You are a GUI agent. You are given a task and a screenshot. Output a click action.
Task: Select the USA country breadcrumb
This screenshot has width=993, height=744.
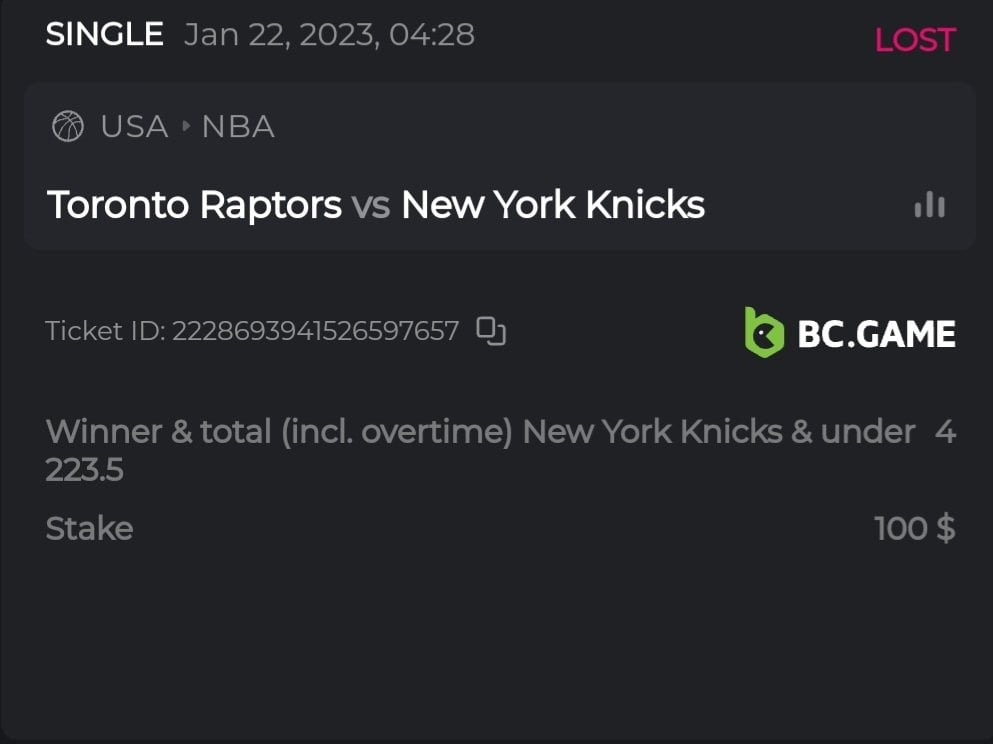click(134, 127)
